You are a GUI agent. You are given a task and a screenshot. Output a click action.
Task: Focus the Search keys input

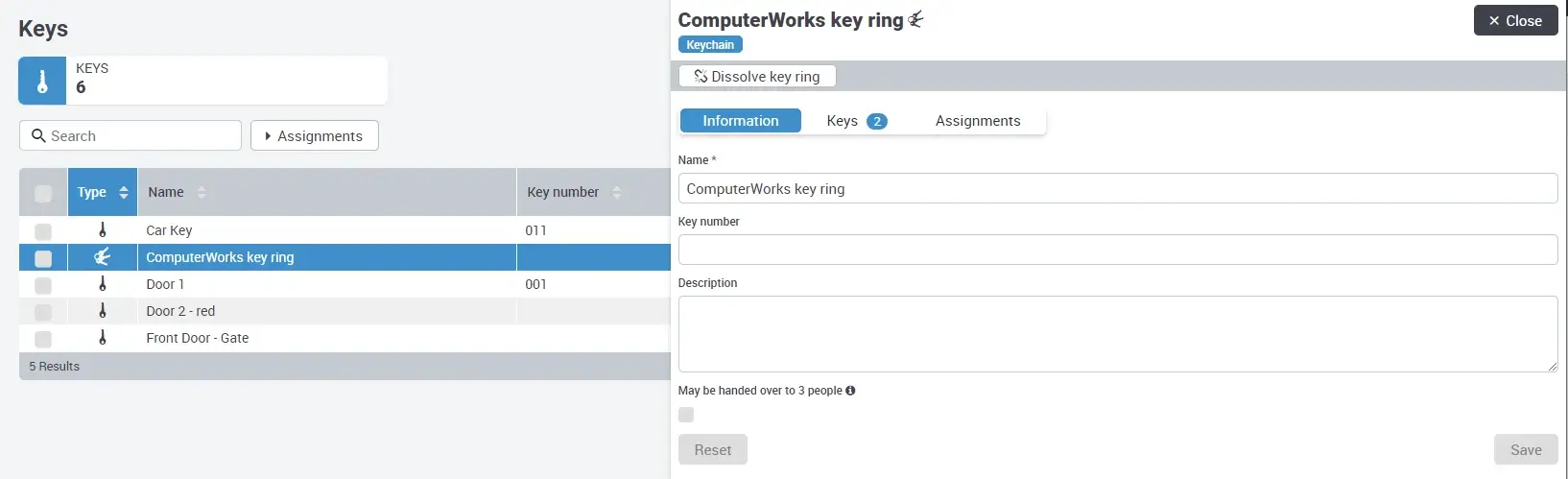pyautogui.click(x=131, y=135)
